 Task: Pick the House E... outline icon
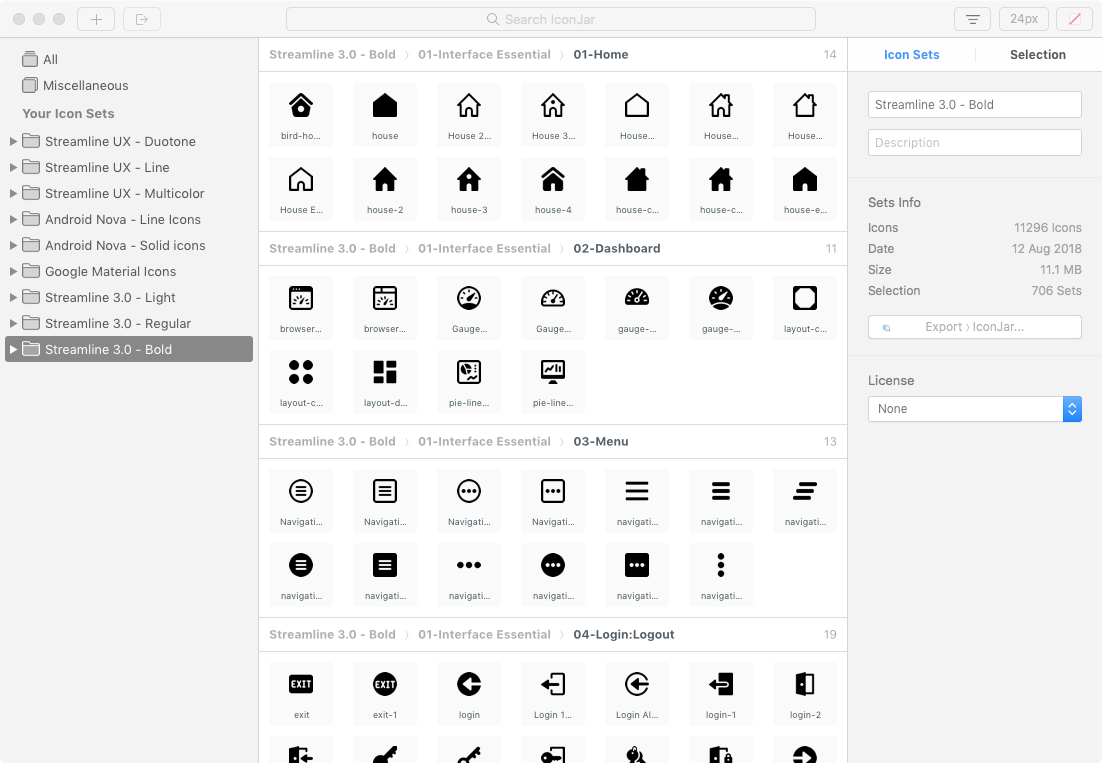[x=301, y=188]
